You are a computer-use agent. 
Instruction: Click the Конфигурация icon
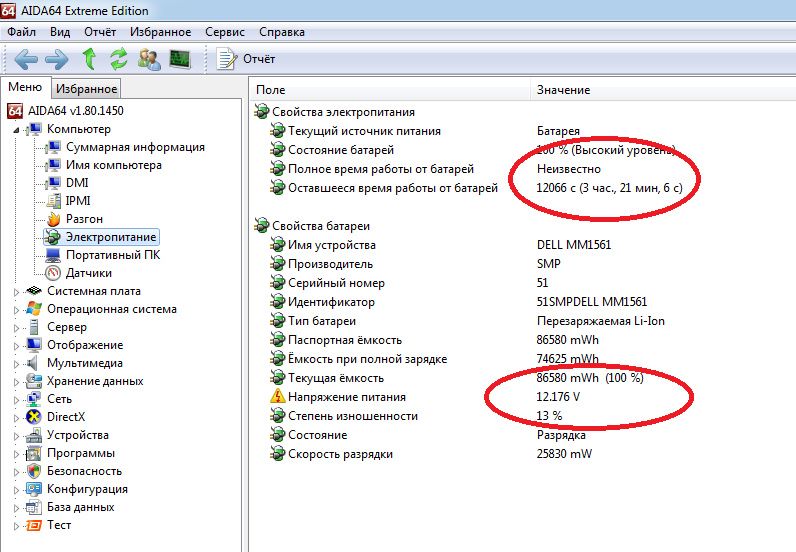click(34, 489)
